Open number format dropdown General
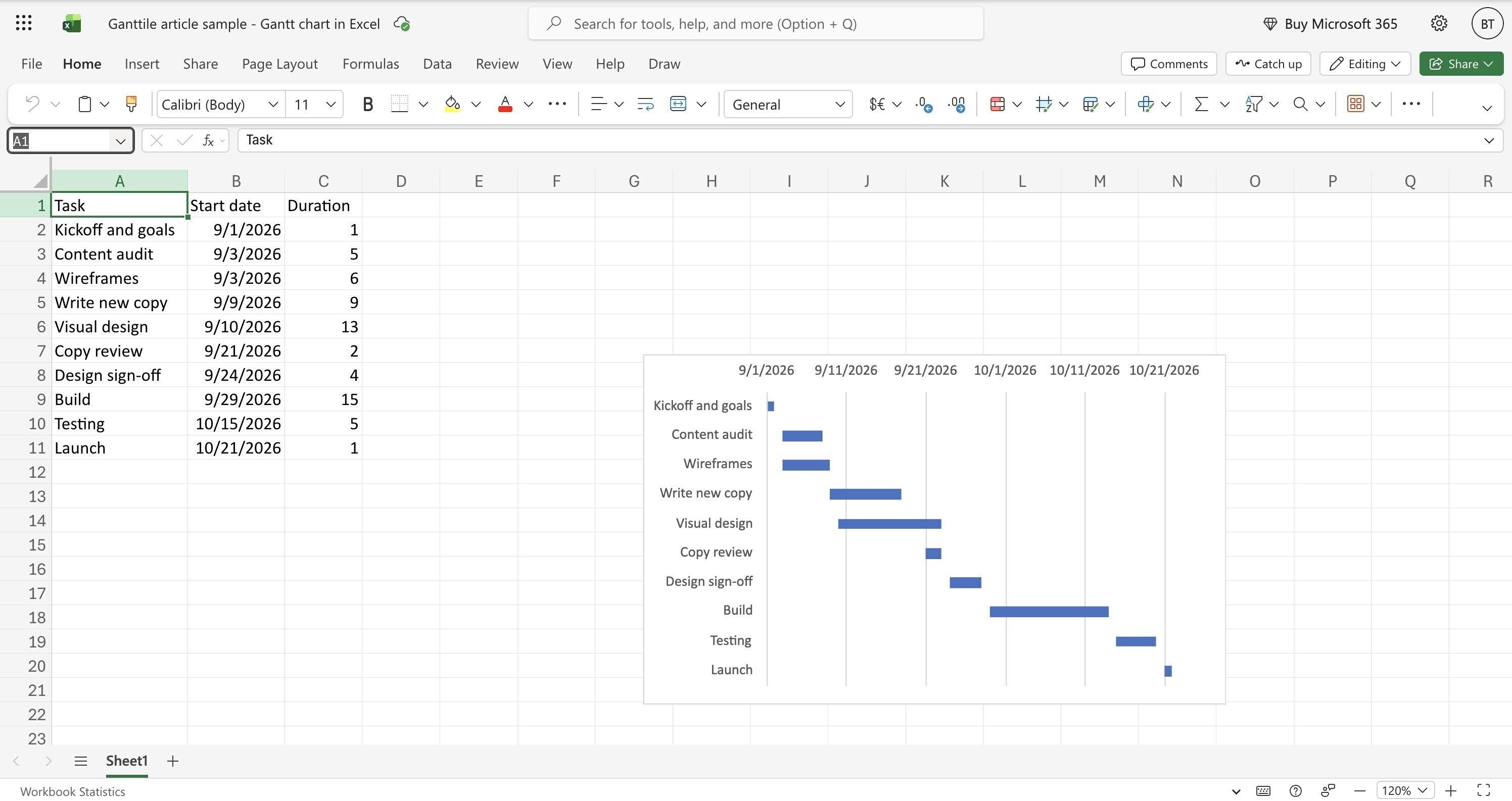This screenshot has height=801, width=1512. pyautogui.click(x=788, y=104)
